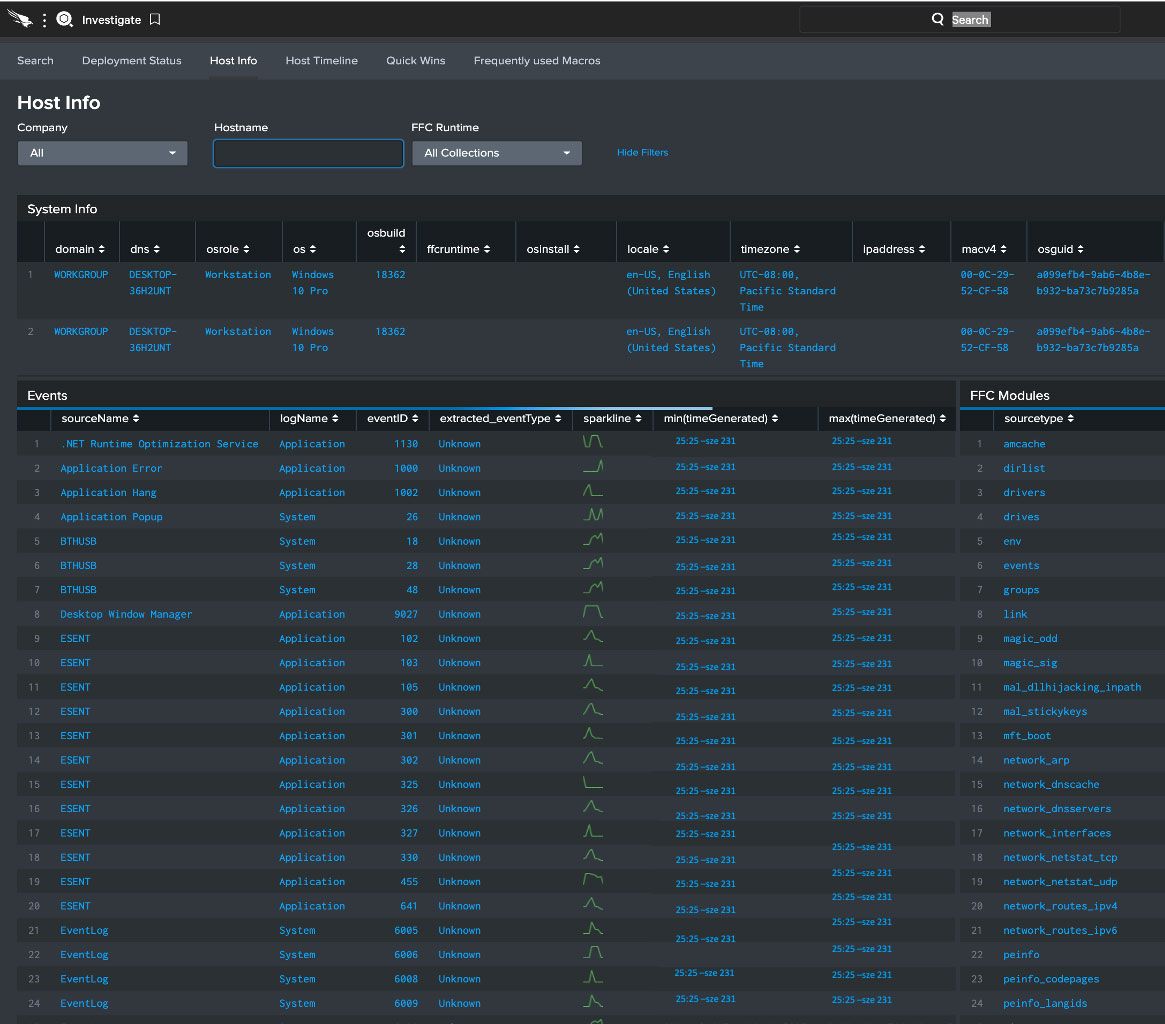Click the search magnifying glass icon
Screen dimensions: 1165x1024
[x=938, y=19]
